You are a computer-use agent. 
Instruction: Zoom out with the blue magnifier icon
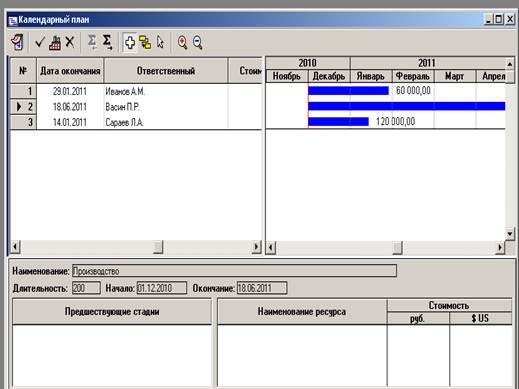[198, 42]
